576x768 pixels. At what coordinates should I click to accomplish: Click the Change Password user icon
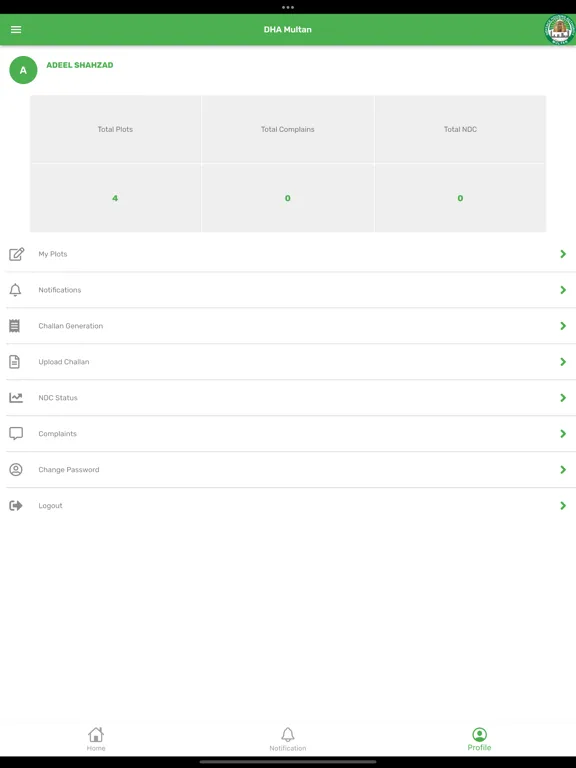click(x=16, y=469)
